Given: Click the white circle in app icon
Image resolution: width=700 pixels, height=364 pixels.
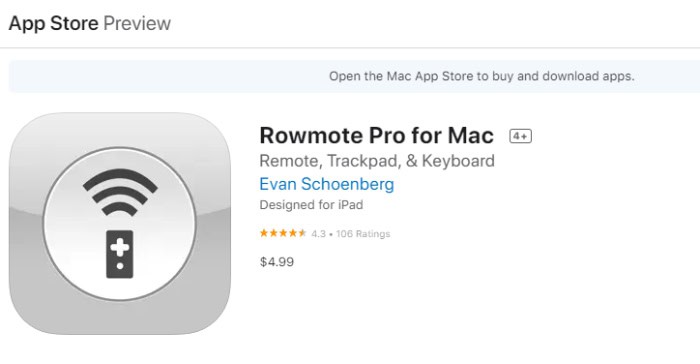Looking at the screenshot, I should point(120,223).
